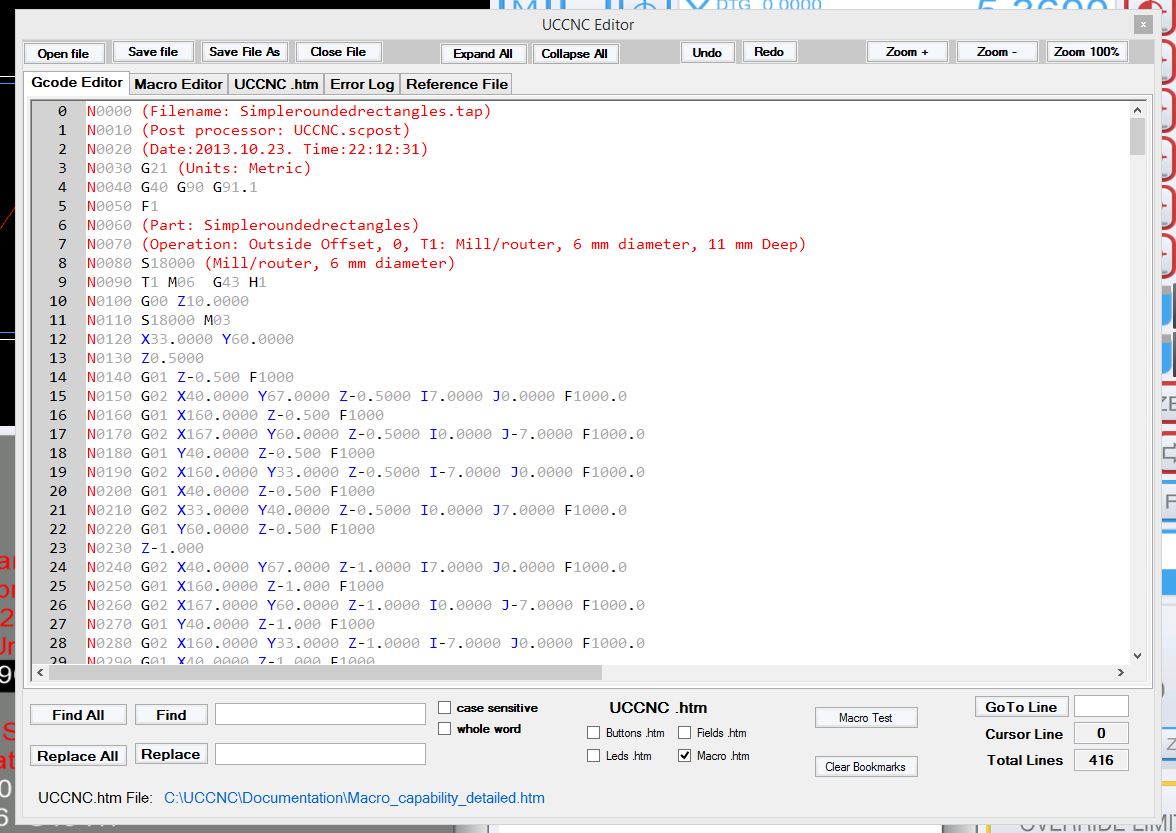The height and width of the screenshot is (833, 1176).
Task: Click the line number 14 in gutter
Action: (x=58, y=377)
